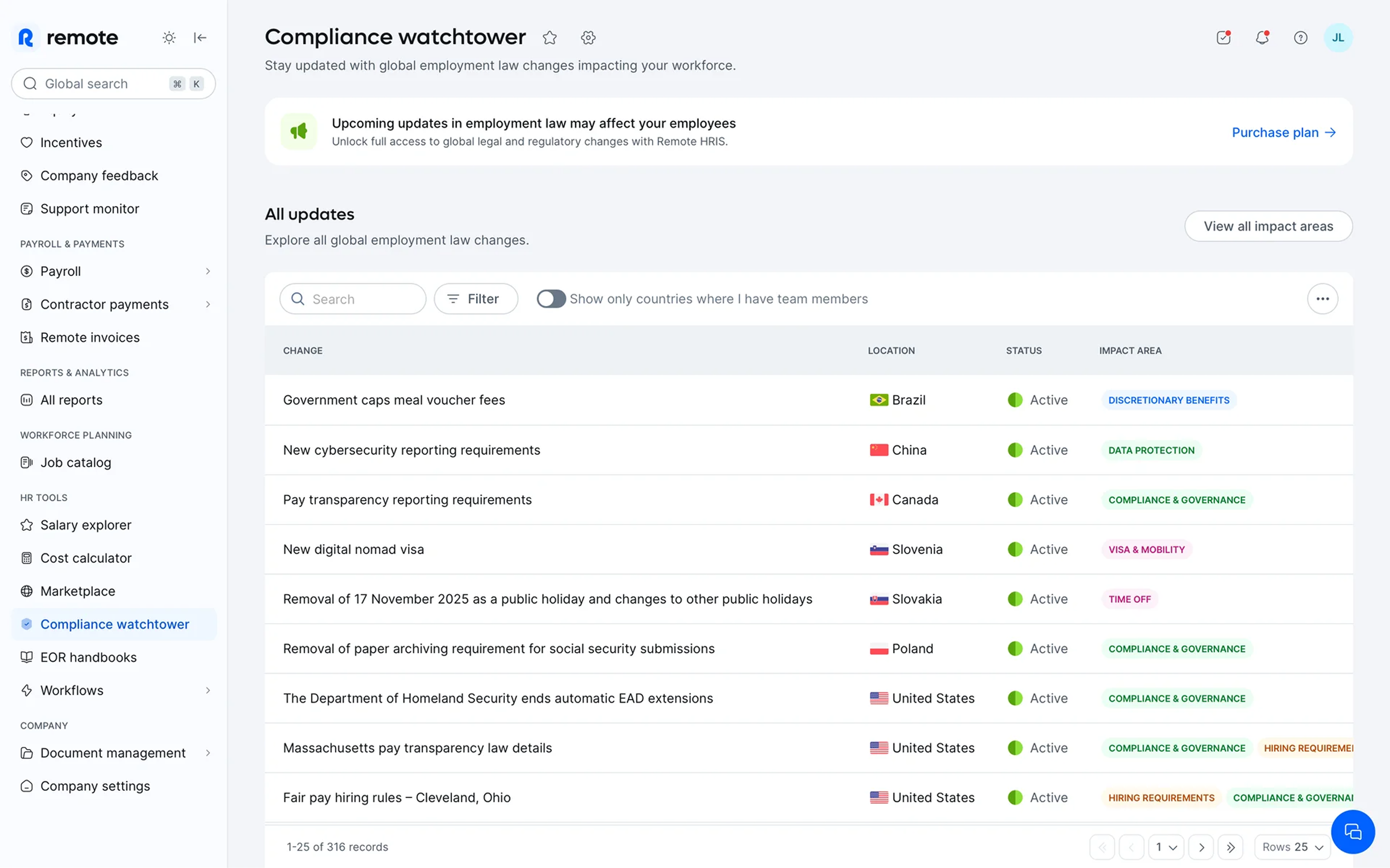The width and height of the screenshot is (1390, 868).
Task: Collapse the left sidebar
Action: (200, 37)
